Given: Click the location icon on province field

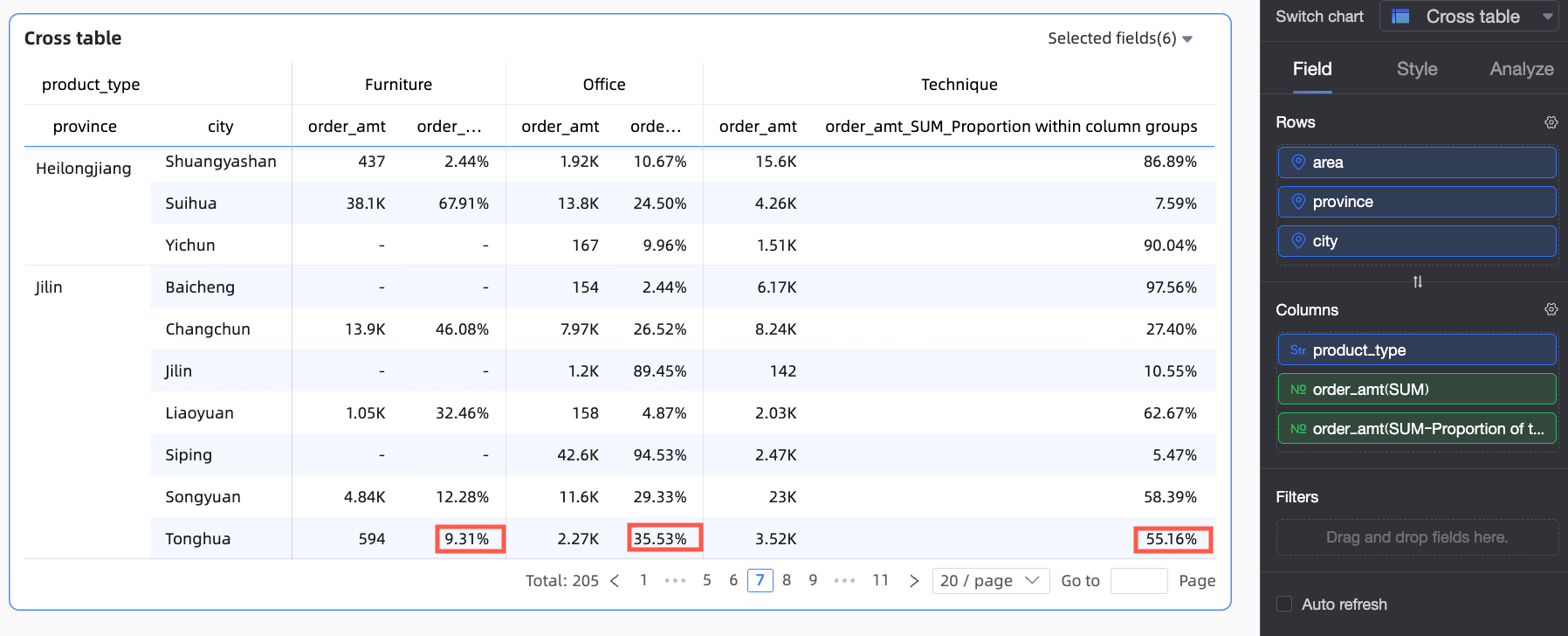Looking at the screenshot, I should [1298, 202].
